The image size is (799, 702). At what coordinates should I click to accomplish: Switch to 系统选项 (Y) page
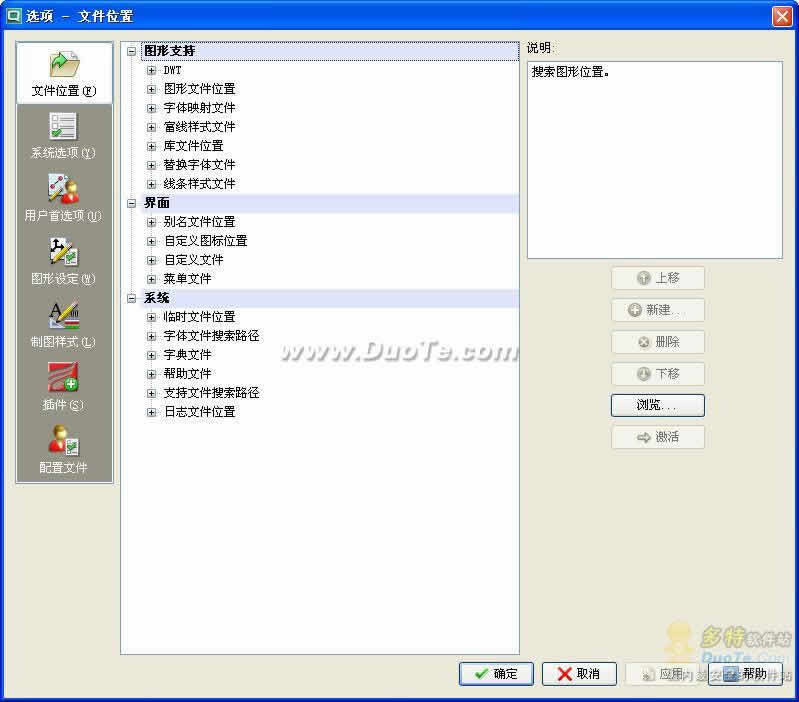tap(63, 136)
